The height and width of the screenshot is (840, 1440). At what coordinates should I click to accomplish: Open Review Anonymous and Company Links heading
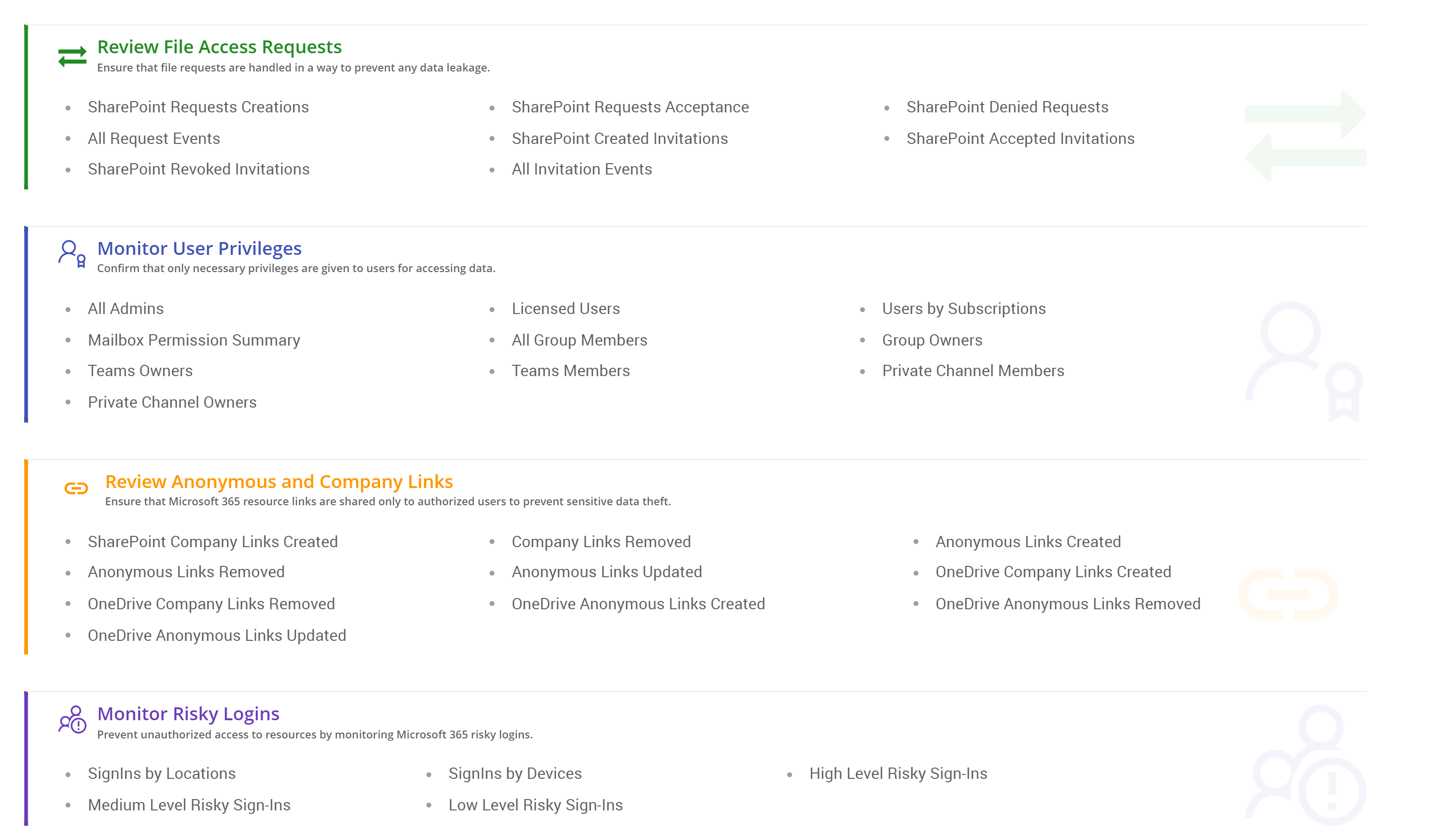coord(279,482)
